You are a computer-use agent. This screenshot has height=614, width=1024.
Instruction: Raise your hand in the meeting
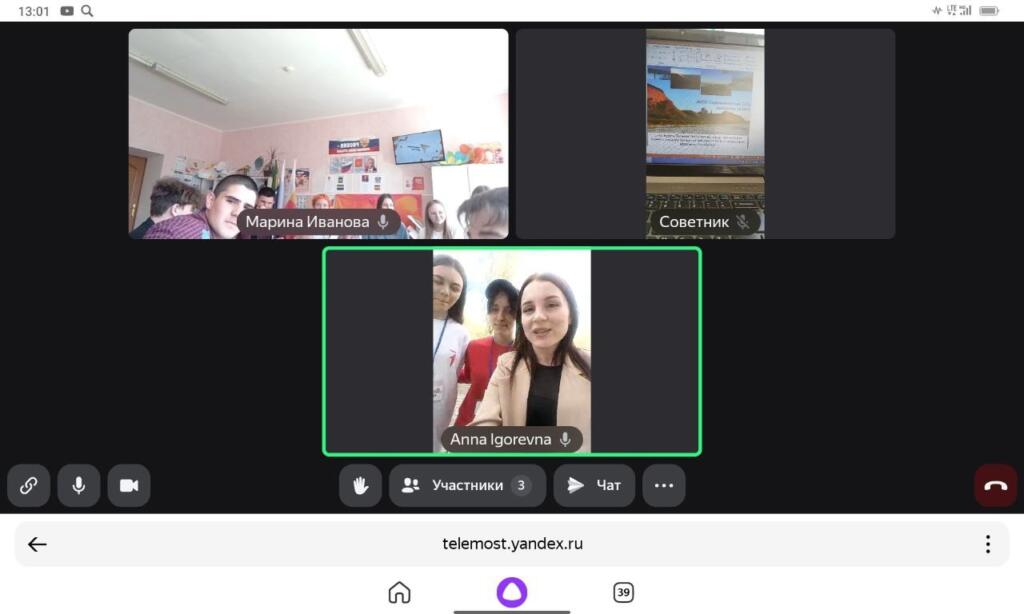point(360,485)
